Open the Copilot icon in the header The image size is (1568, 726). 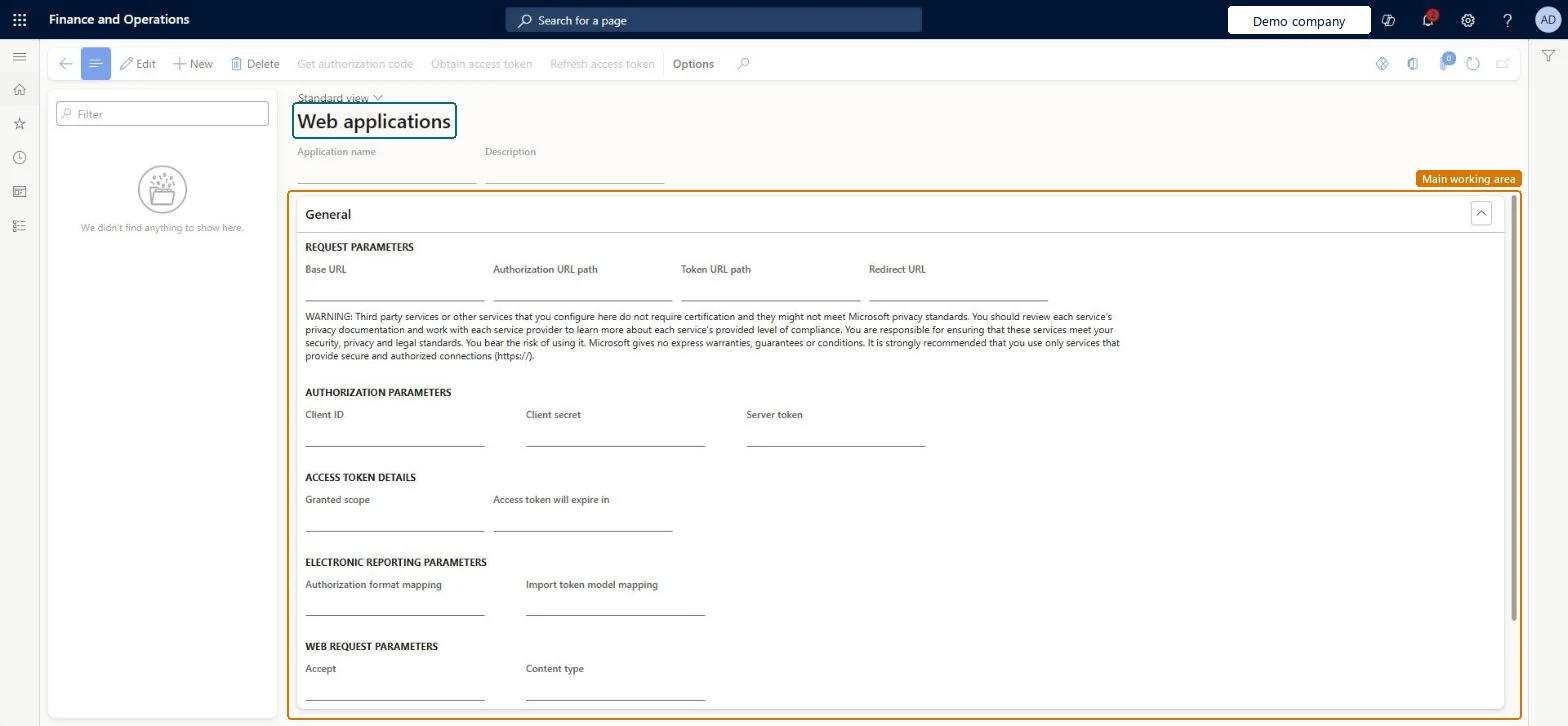click(x=1388, y=20)
